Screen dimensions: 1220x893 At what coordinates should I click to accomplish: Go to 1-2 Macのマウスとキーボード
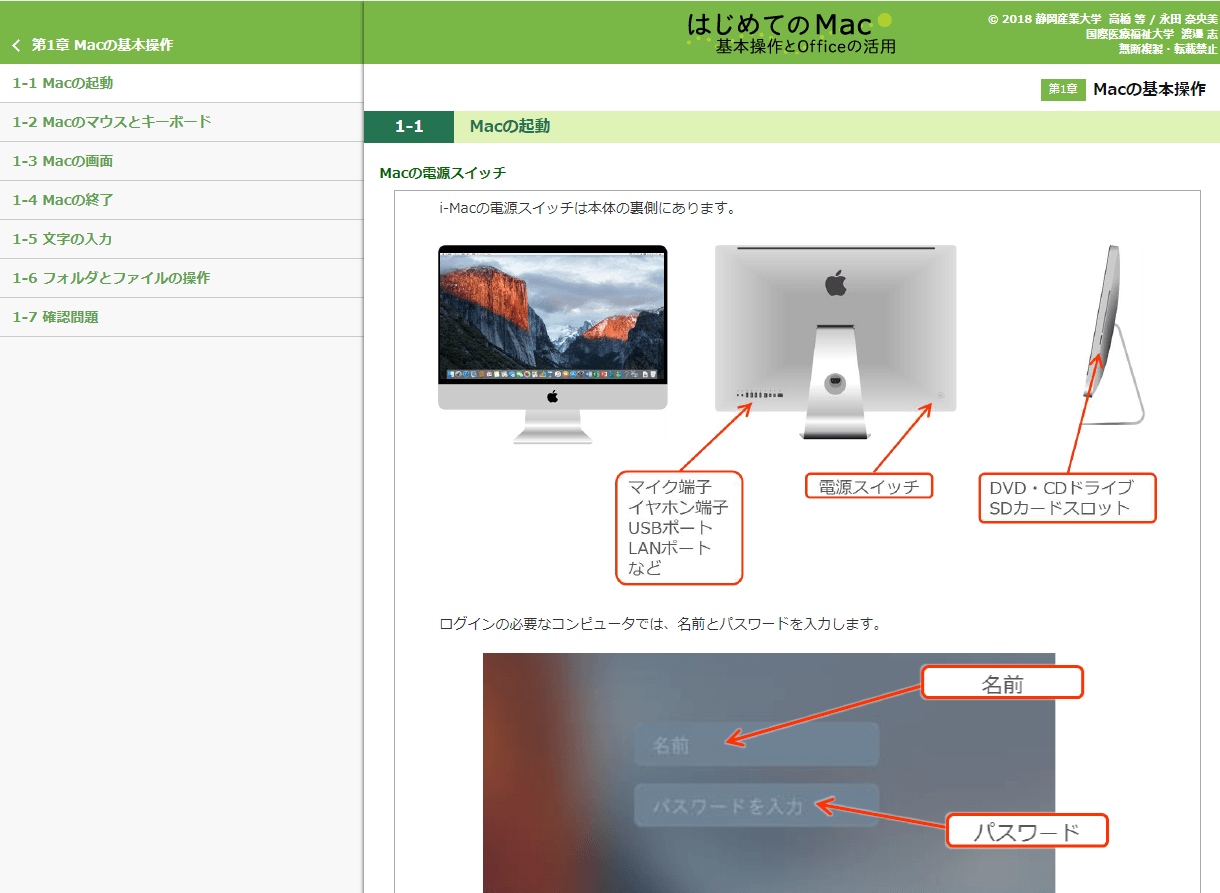click(181, 122)
